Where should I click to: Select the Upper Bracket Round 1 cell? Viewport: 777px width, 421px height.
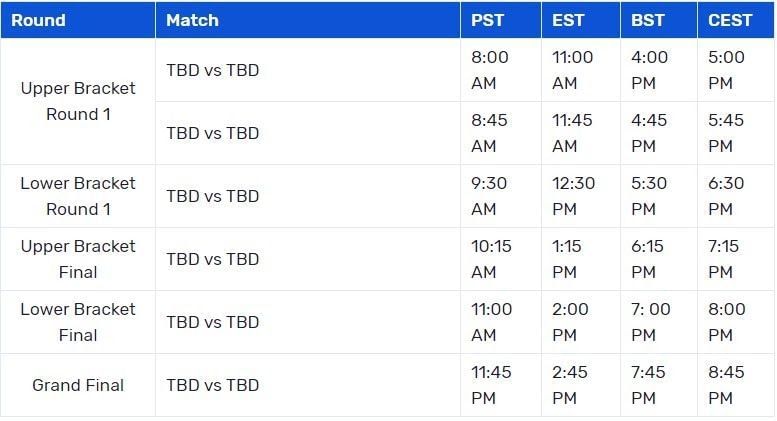click(x=78, y=101)
